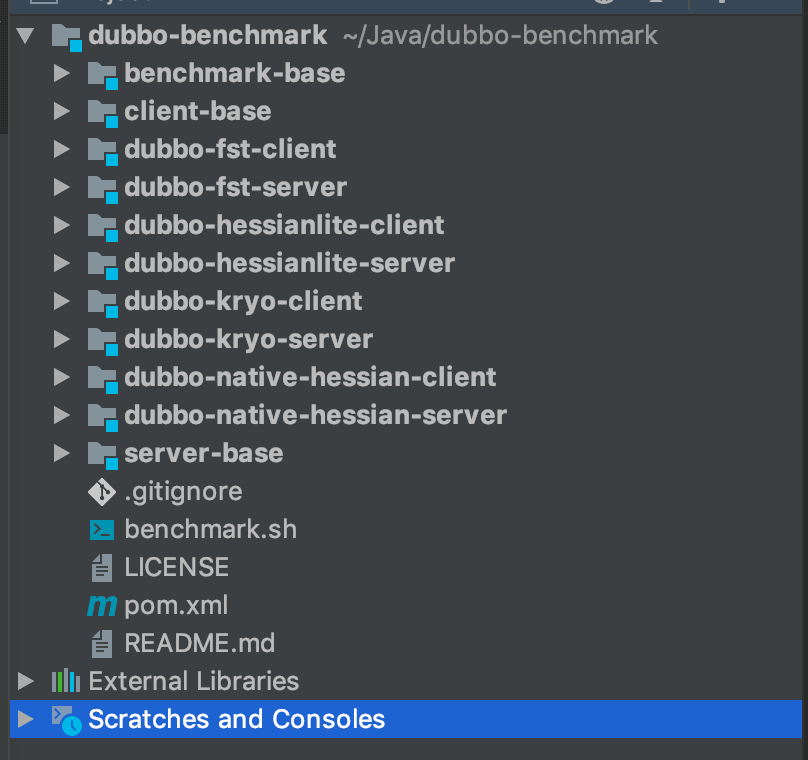Viewport: 808px width, 760px height.
Task: Select the dubbo-hessianlite-server module
Action: [x=289, y=263]
